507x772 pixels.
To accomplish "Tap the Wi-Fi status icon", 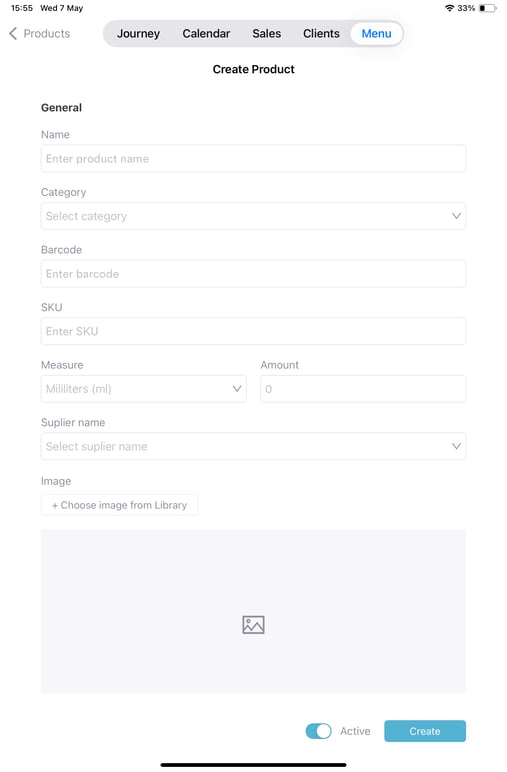I will point(449,8).
